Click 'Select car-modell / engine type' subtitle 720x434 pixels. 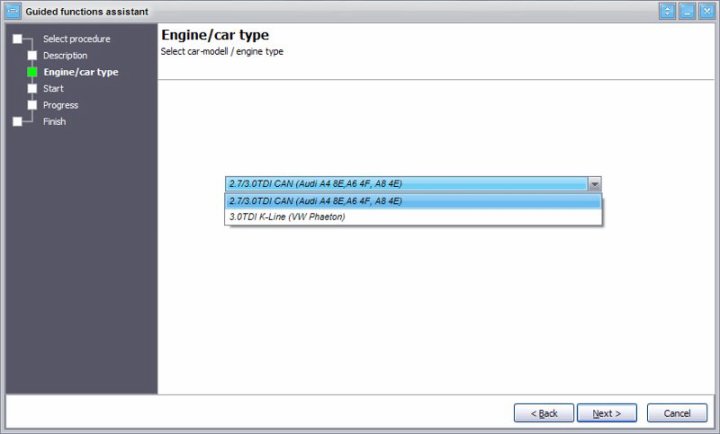[x=222, y=51]
